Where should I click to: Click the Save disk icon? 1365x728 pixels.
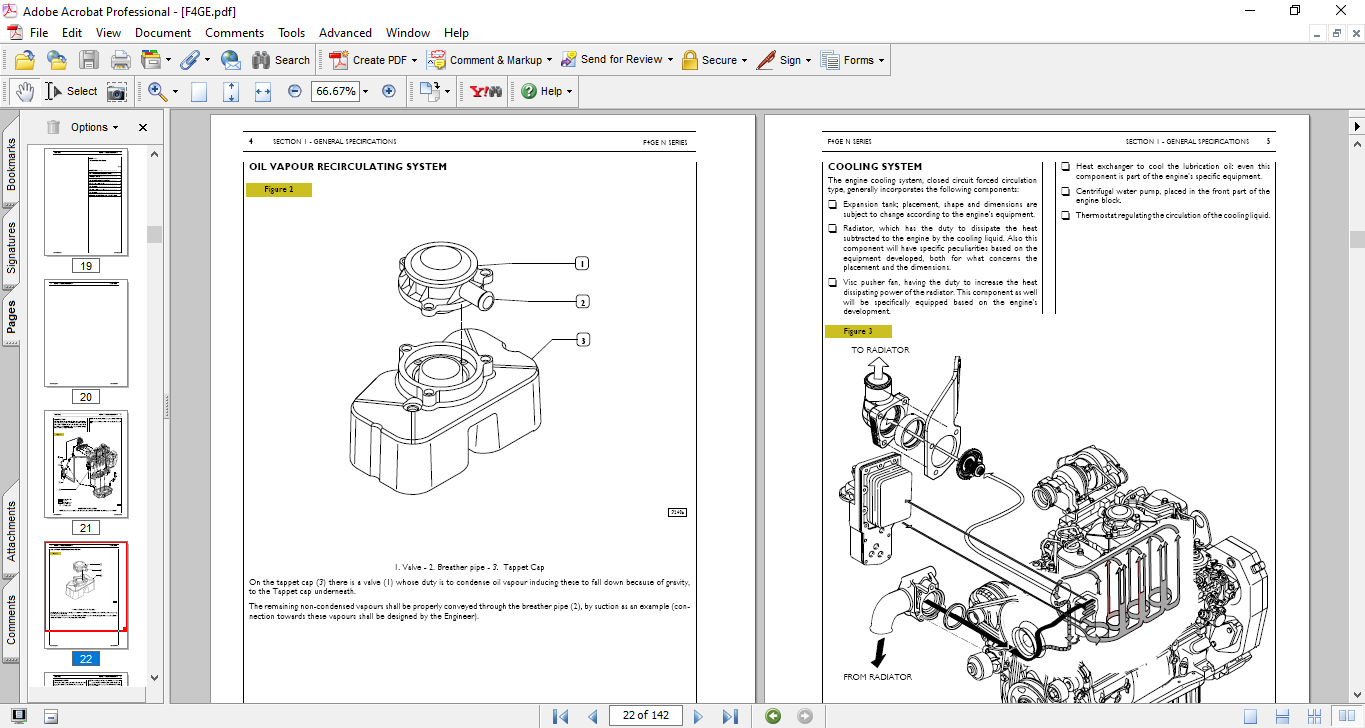[x=89, y=60]
